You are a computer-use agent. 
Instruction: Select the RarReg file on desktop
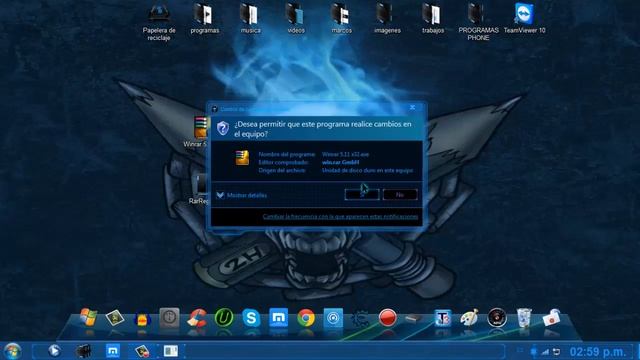click(200, 189)
